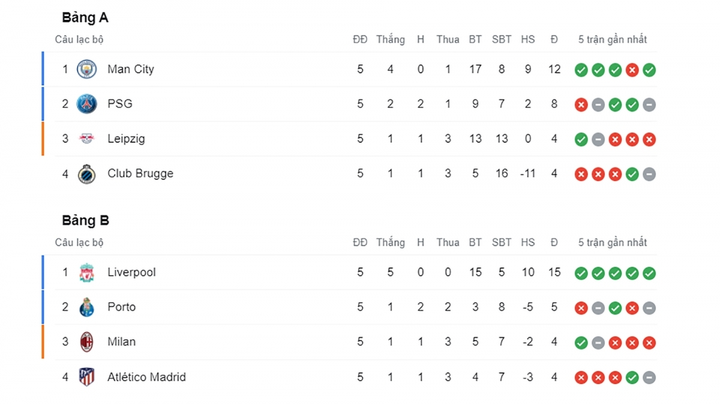Open the Atlético Madrid team link

pos(146,377)
